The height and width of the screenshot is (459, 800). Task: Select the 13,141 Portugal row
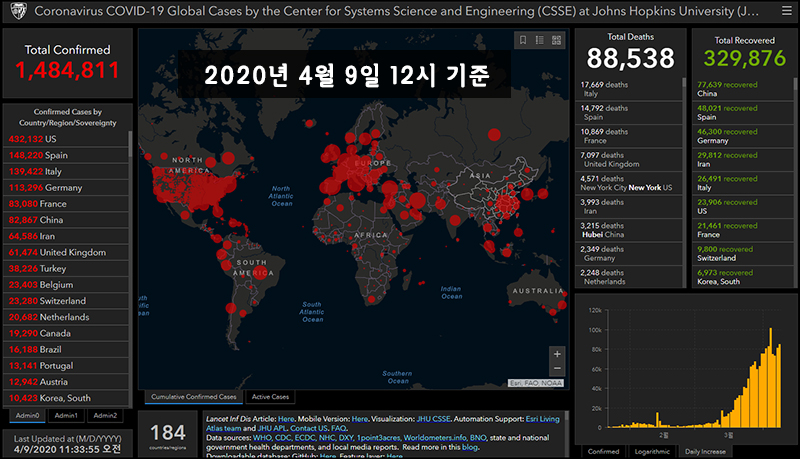(66, 366)
